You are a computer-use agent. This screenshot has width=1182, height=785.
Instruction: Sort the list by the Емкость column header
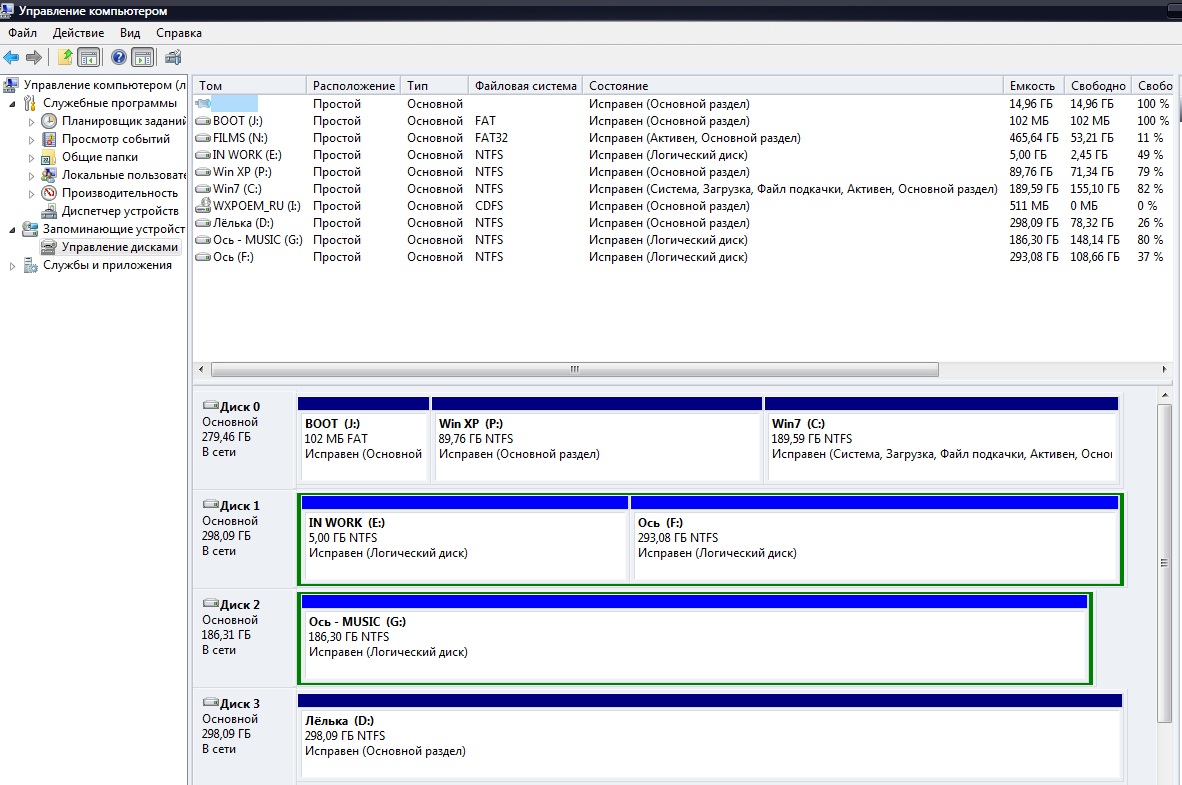1032,86
